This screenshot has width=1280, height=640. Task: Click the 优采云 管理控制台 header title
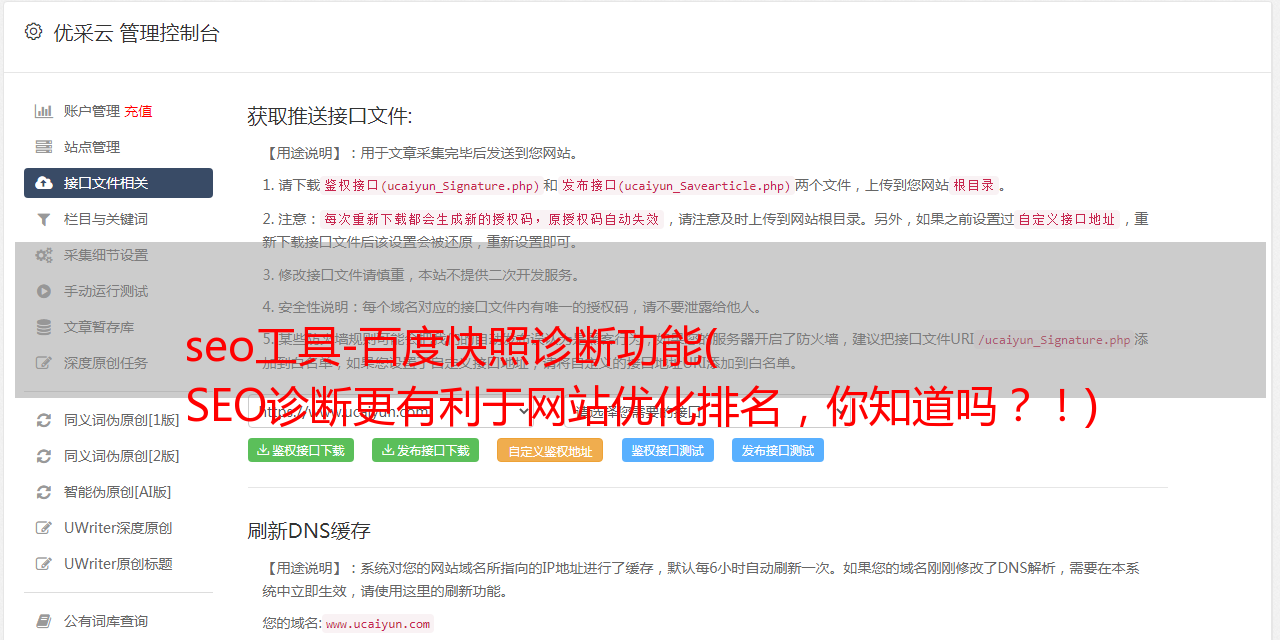coord(136,33)
